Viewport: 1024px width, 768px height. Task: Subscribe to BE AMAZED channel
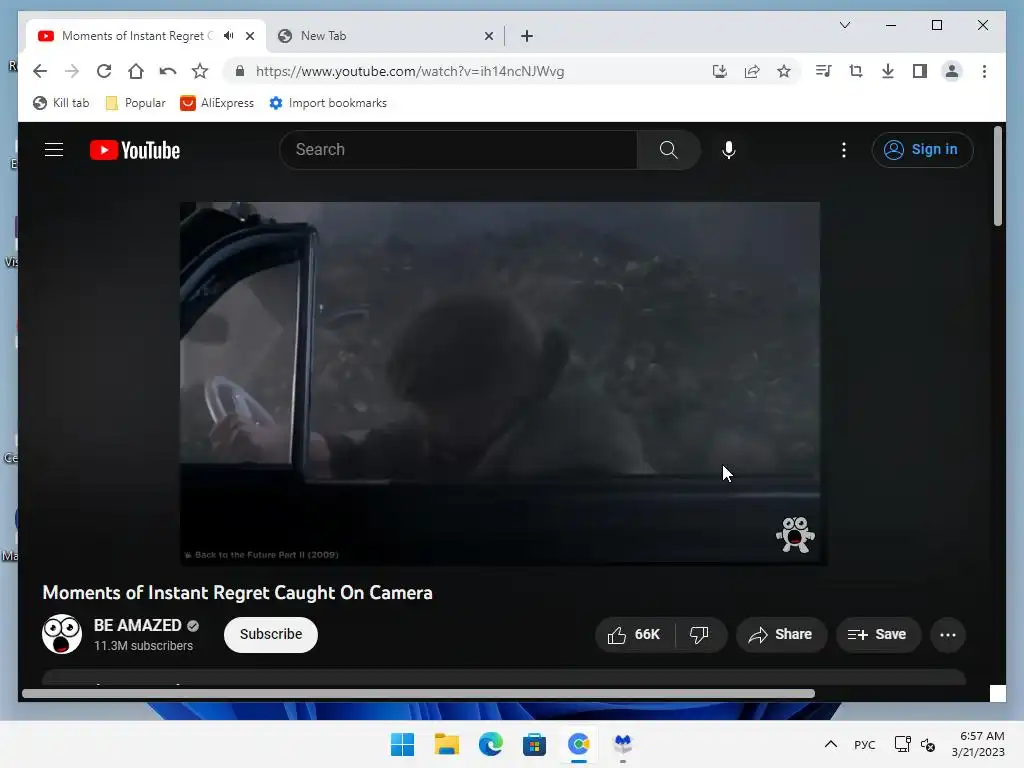[x=271, y=634]
